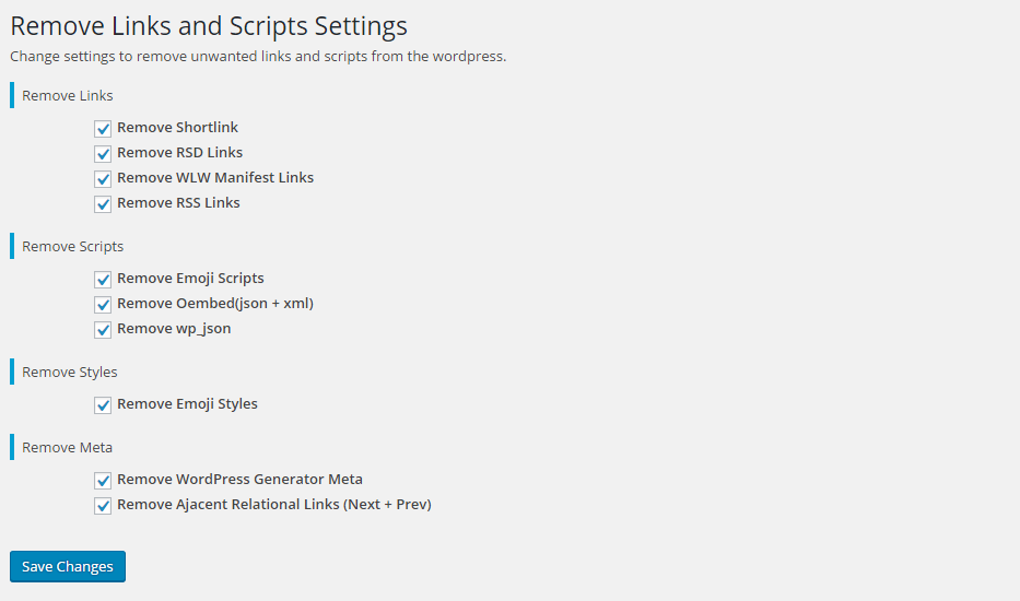Select the Remove Scripts section heading
Image resolution: width=1020 pixels, height=601 pixels.
point(74,247)
